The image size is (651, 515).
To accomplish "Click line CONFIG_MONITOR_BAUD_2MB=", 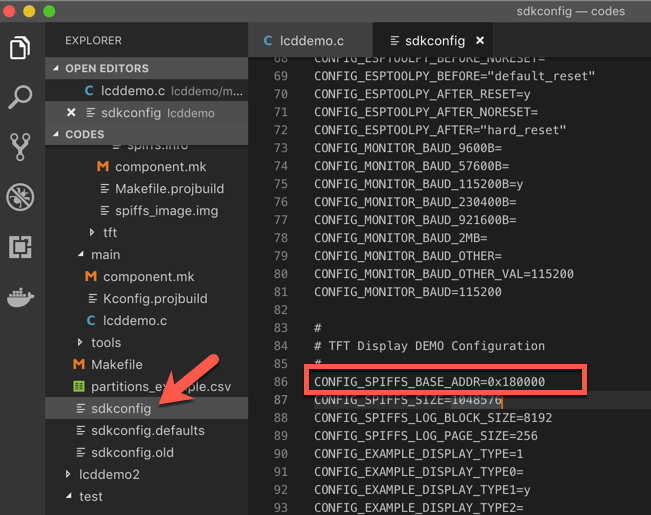I will (400, 238).
